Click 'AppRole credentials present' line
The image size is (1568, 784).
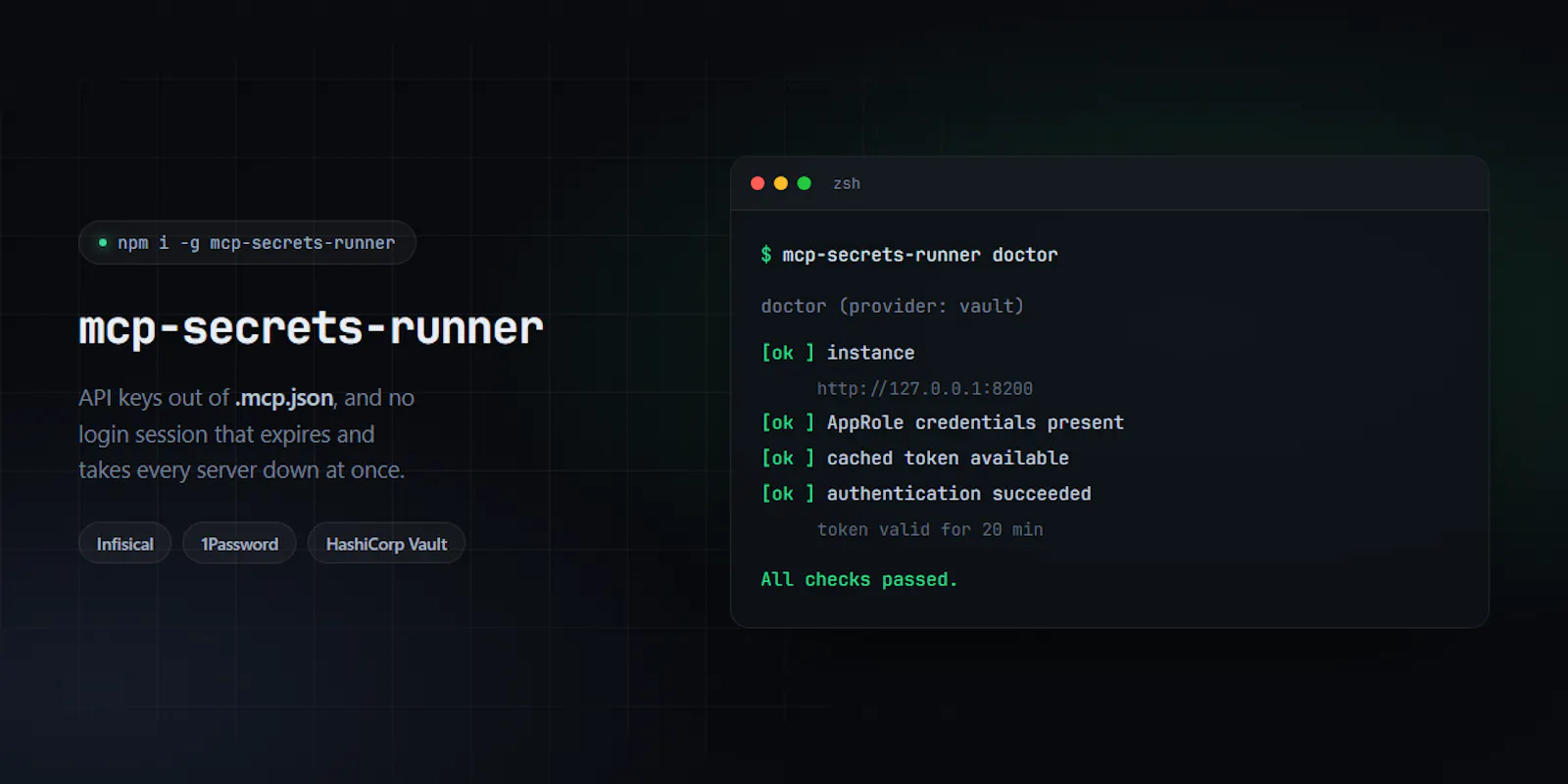(943, 422)
